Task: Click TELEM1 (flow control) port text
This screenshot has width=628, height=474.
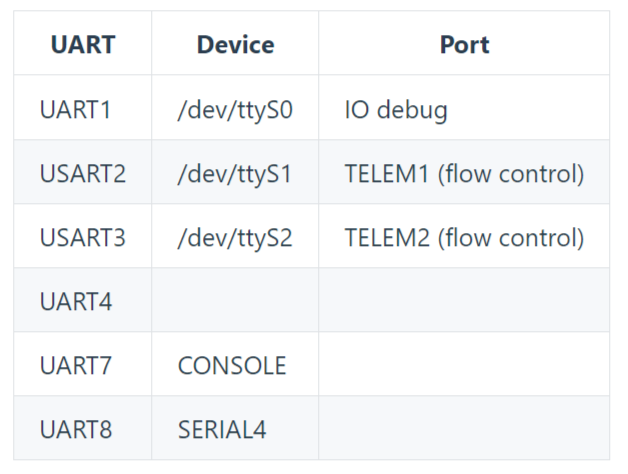Action: pyautogui.click(x=464, y=174)
